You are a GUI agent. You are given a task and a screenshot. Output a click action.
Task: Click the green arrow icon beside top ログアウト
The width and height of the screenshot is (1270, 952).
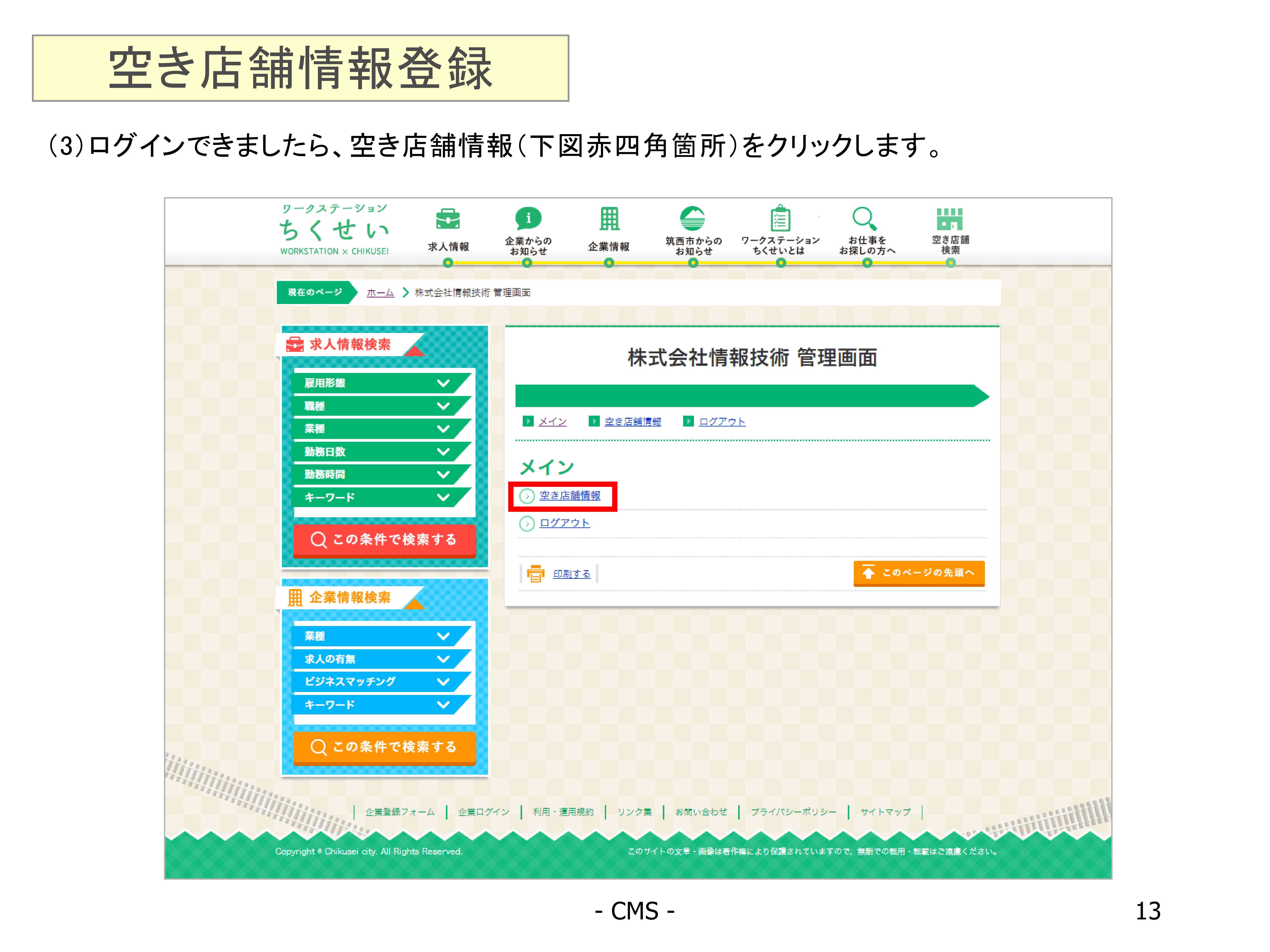point(688,421)
